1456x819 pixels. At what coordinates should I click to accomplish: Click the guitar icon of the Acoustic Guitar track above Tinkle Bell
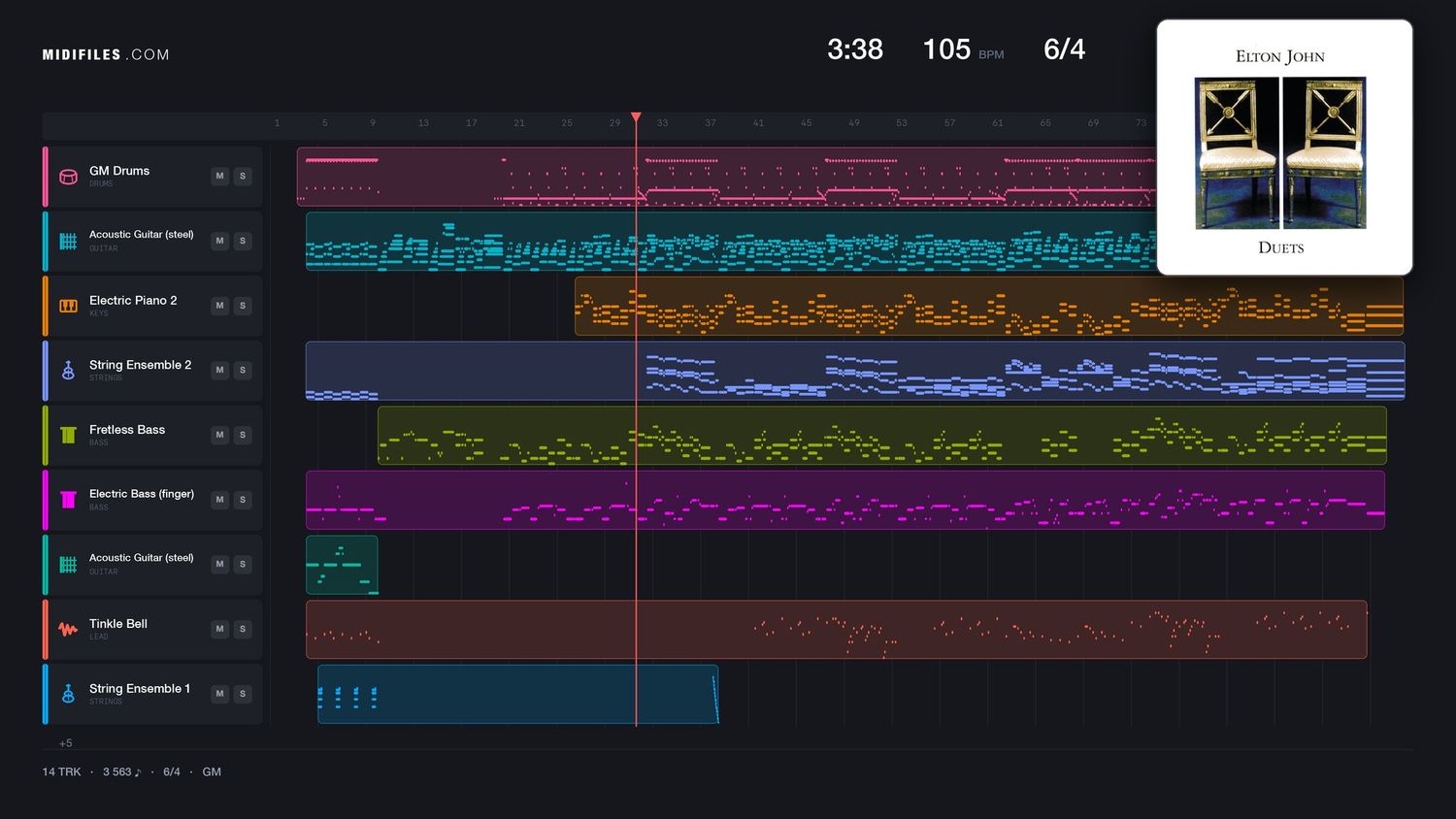tap(68, 565)
